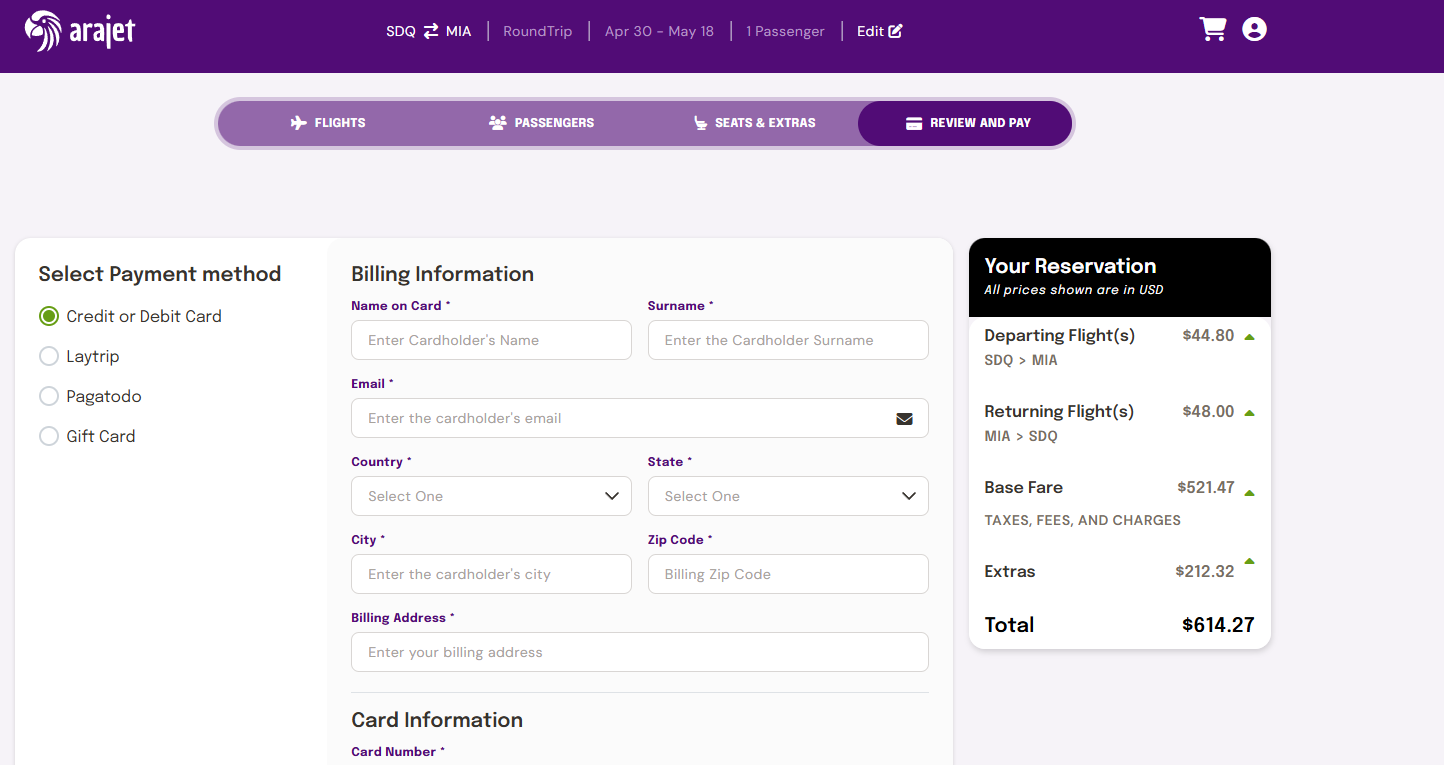The width and height of the screenshot is (1444, 765).
Task: Open the shopping cart icon
Action: click(1213, 29)
